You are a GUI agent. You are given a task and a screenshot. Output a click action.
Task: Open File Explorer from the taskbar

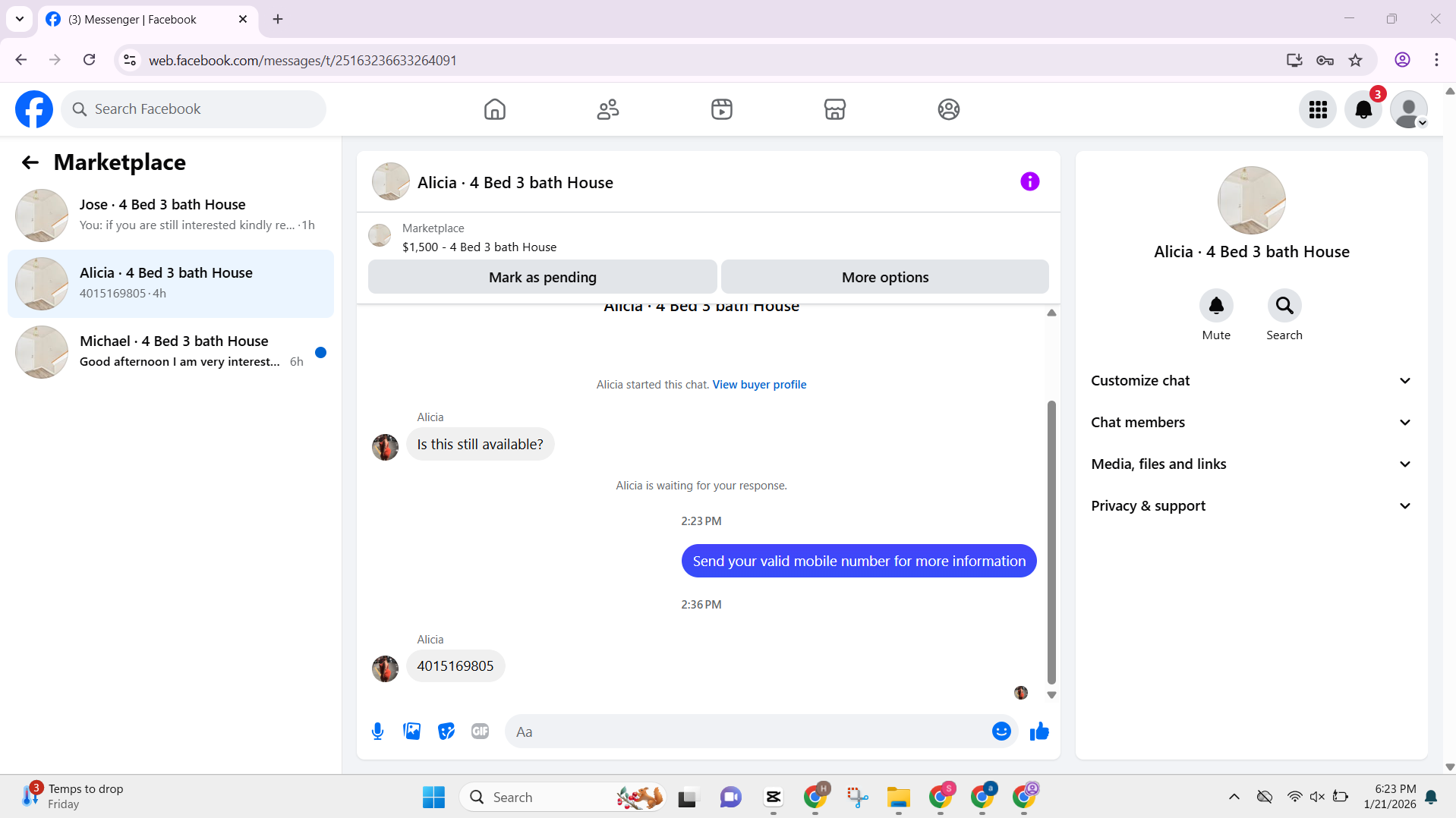(x=899, y=797)
